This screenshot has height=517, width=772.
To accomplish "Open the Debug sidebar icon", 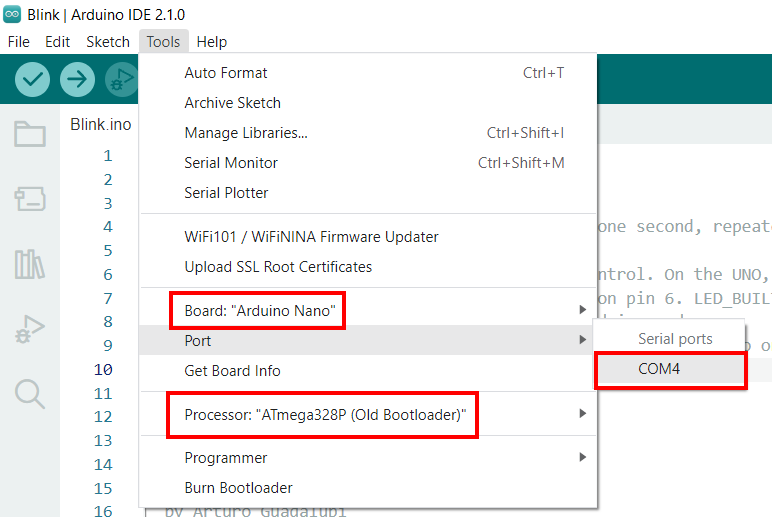I will (30, 329).
